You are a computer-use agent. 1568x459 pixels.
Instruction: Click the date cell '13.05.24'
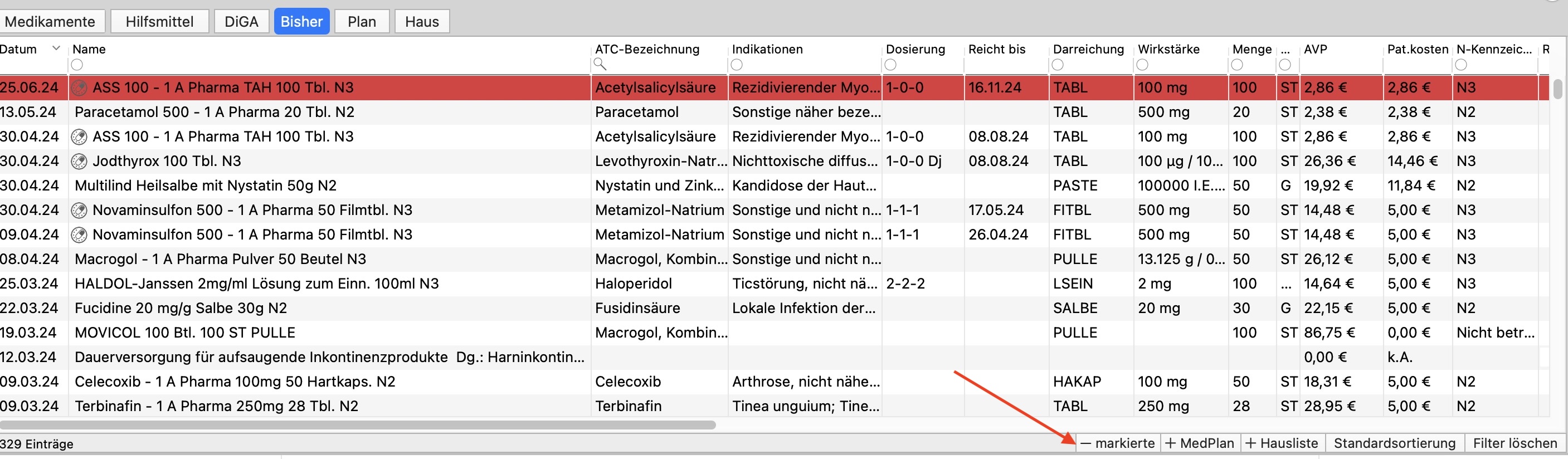(x=28, y=113)
